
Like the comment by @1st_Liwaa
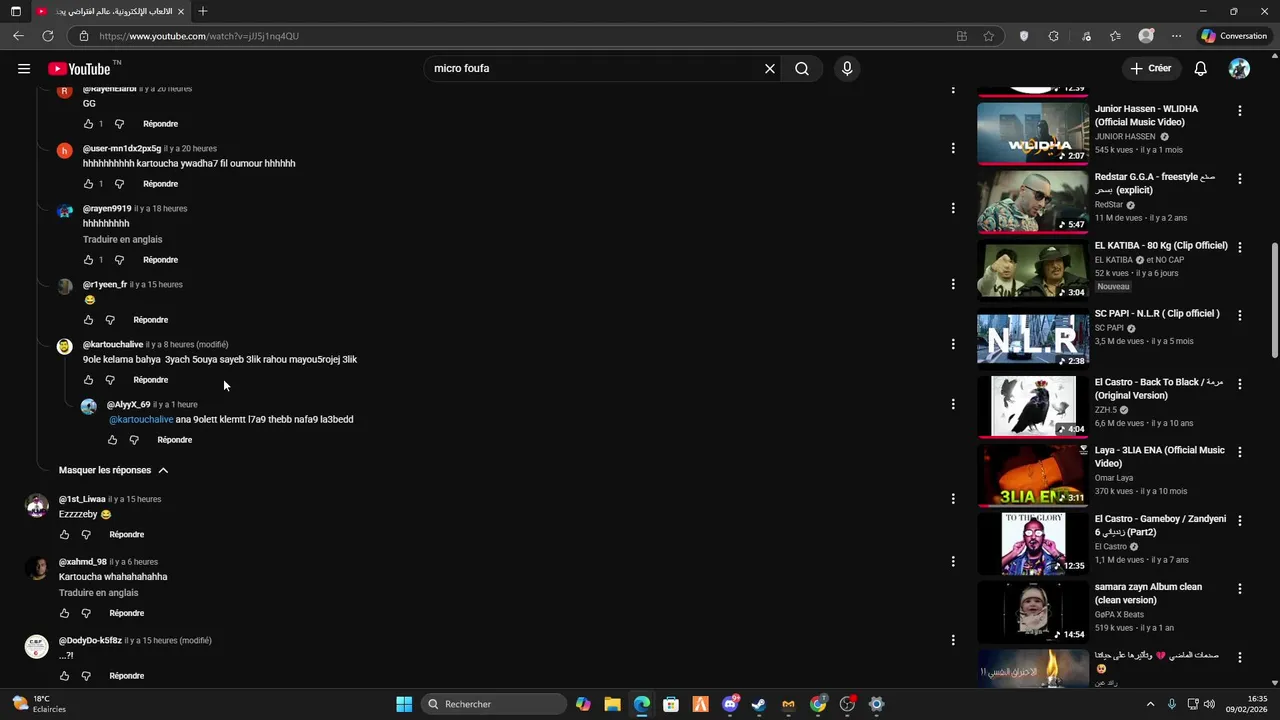tap(64, 535)
